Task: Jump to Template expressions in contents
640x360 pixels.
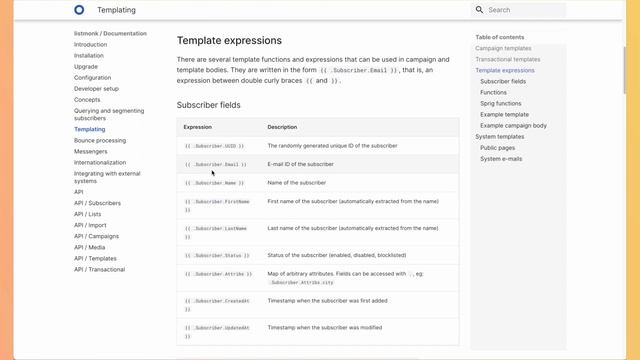Action: point(505,70)
